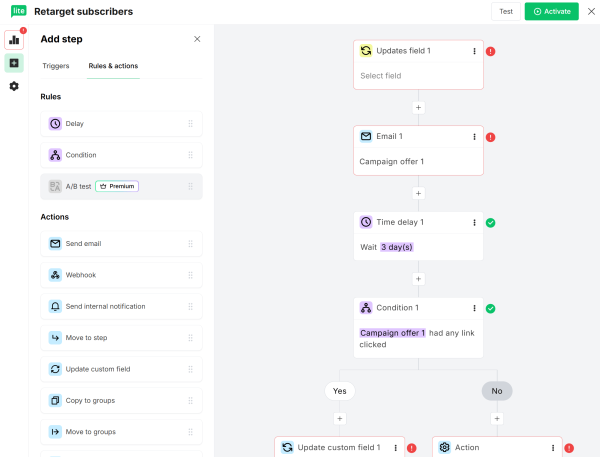Select the Yes branch label
This screenshot has height=457, width=600.
pyautogui.click(x=340, y=391)
